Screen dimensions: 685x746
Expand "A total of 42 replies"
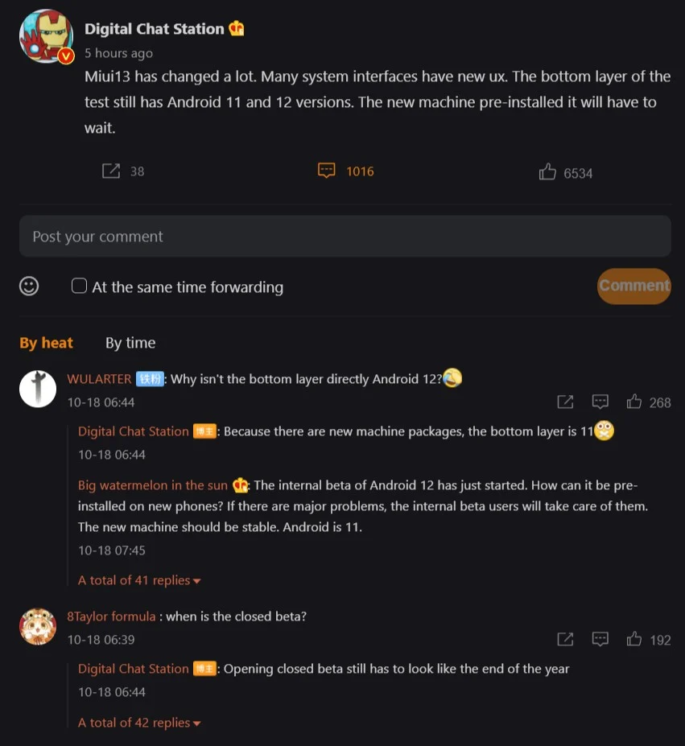(x=139, y=723)
